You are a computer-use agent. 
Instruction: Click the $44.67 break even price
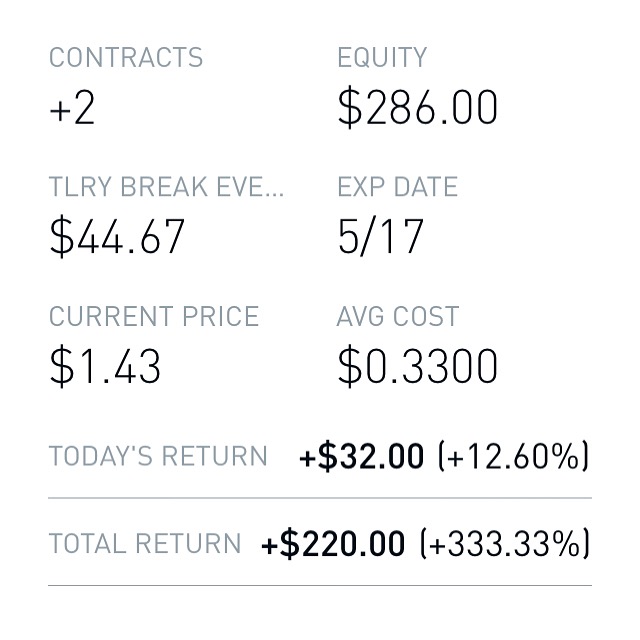tap(117, 236)
